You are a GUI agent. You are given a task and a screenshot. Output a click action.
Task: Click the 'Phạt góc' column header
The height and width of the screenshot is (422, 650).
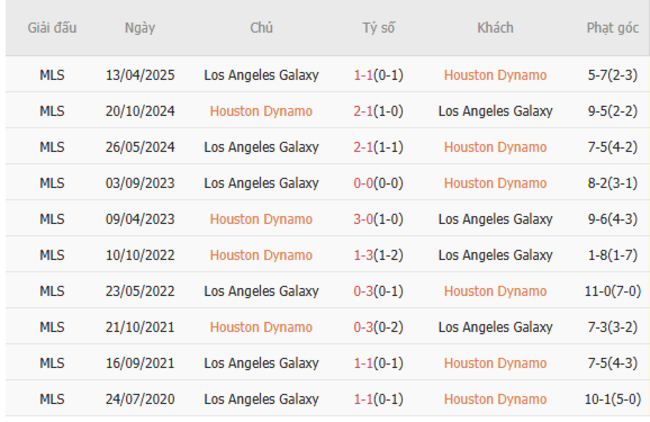613,28
